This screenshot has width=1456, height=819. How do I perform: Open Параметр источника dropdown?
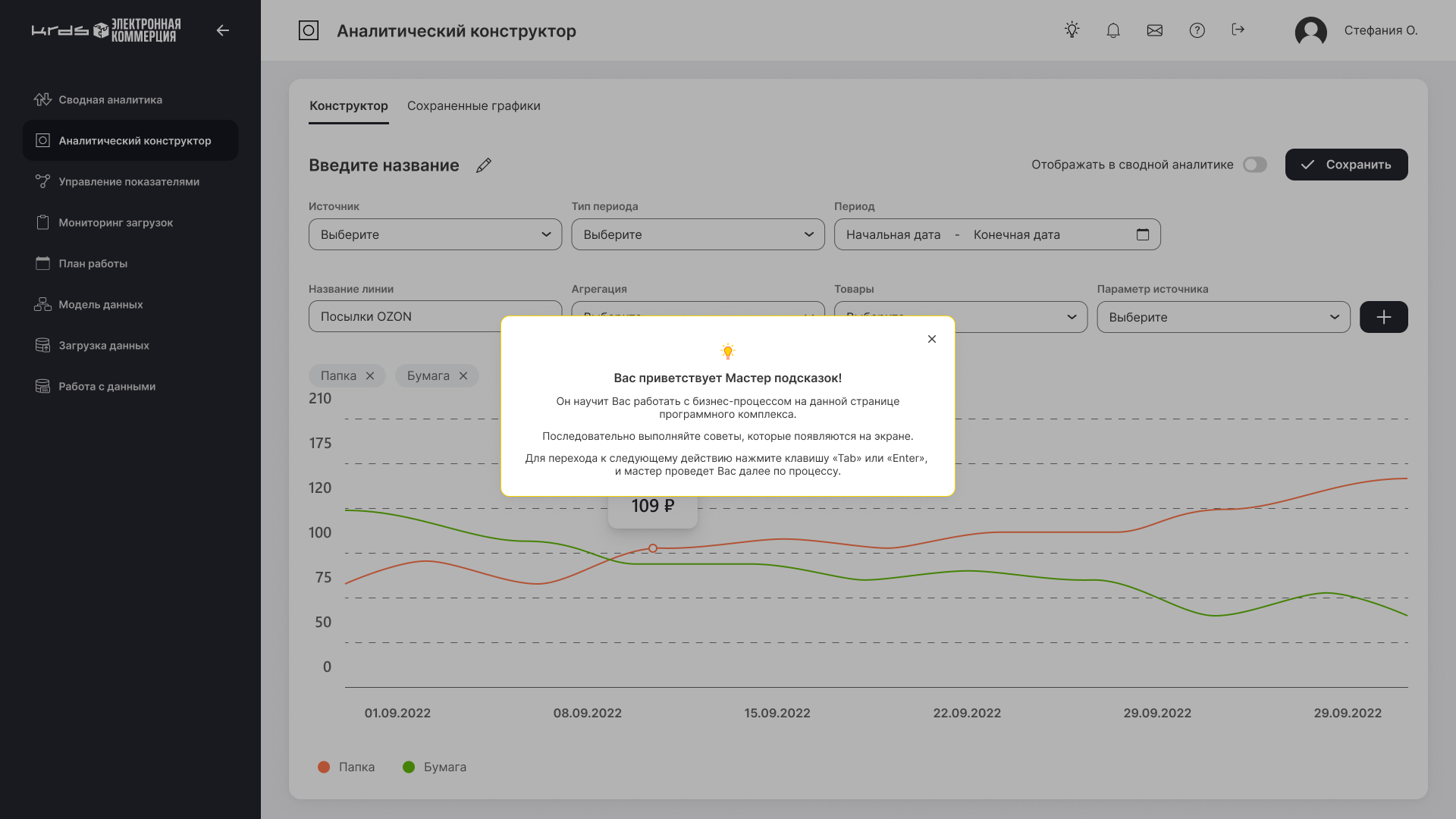click(1223, 317)
